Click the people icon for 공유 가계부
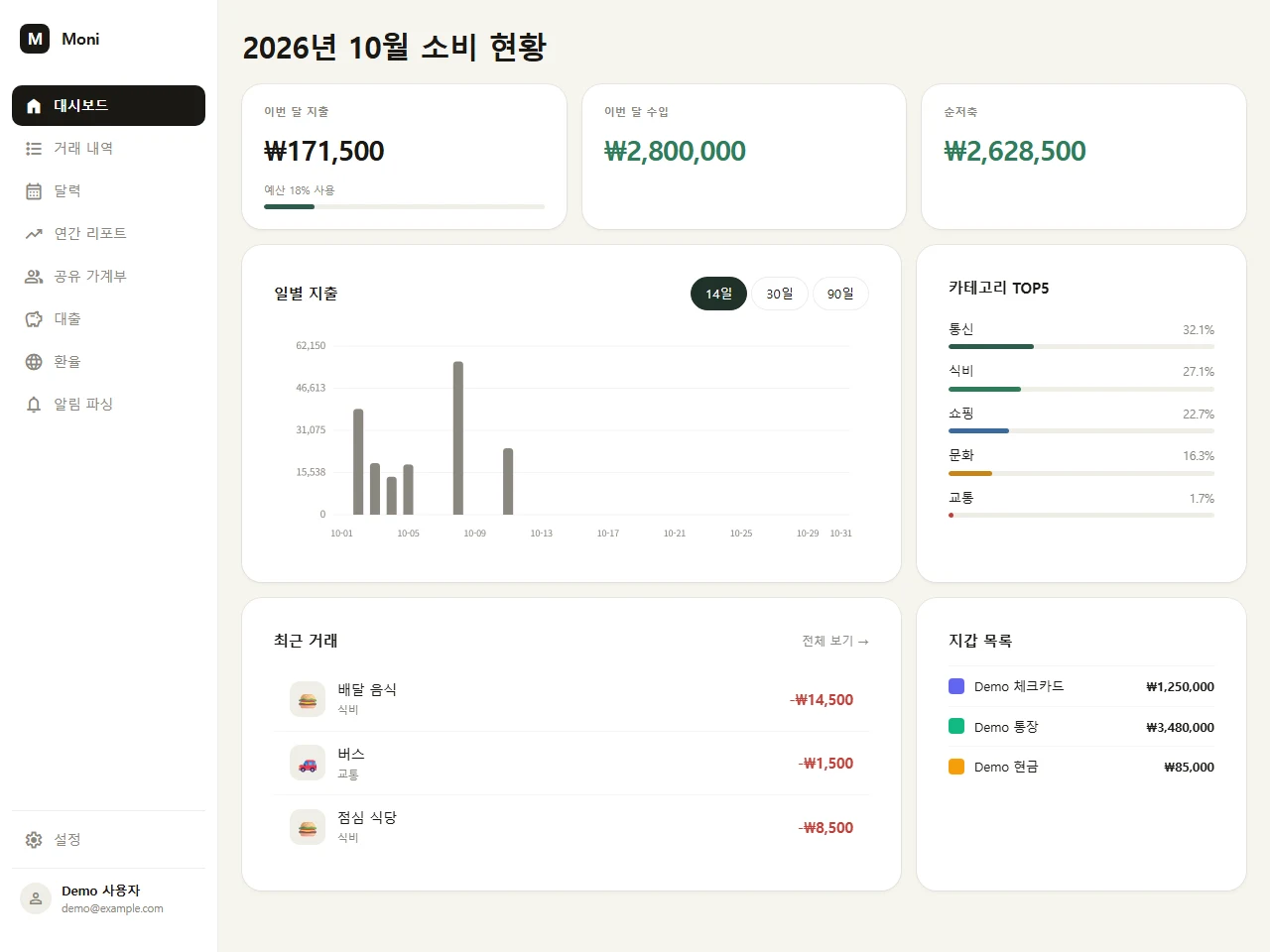Screen dimensions: 1270x952 (34, 277)
